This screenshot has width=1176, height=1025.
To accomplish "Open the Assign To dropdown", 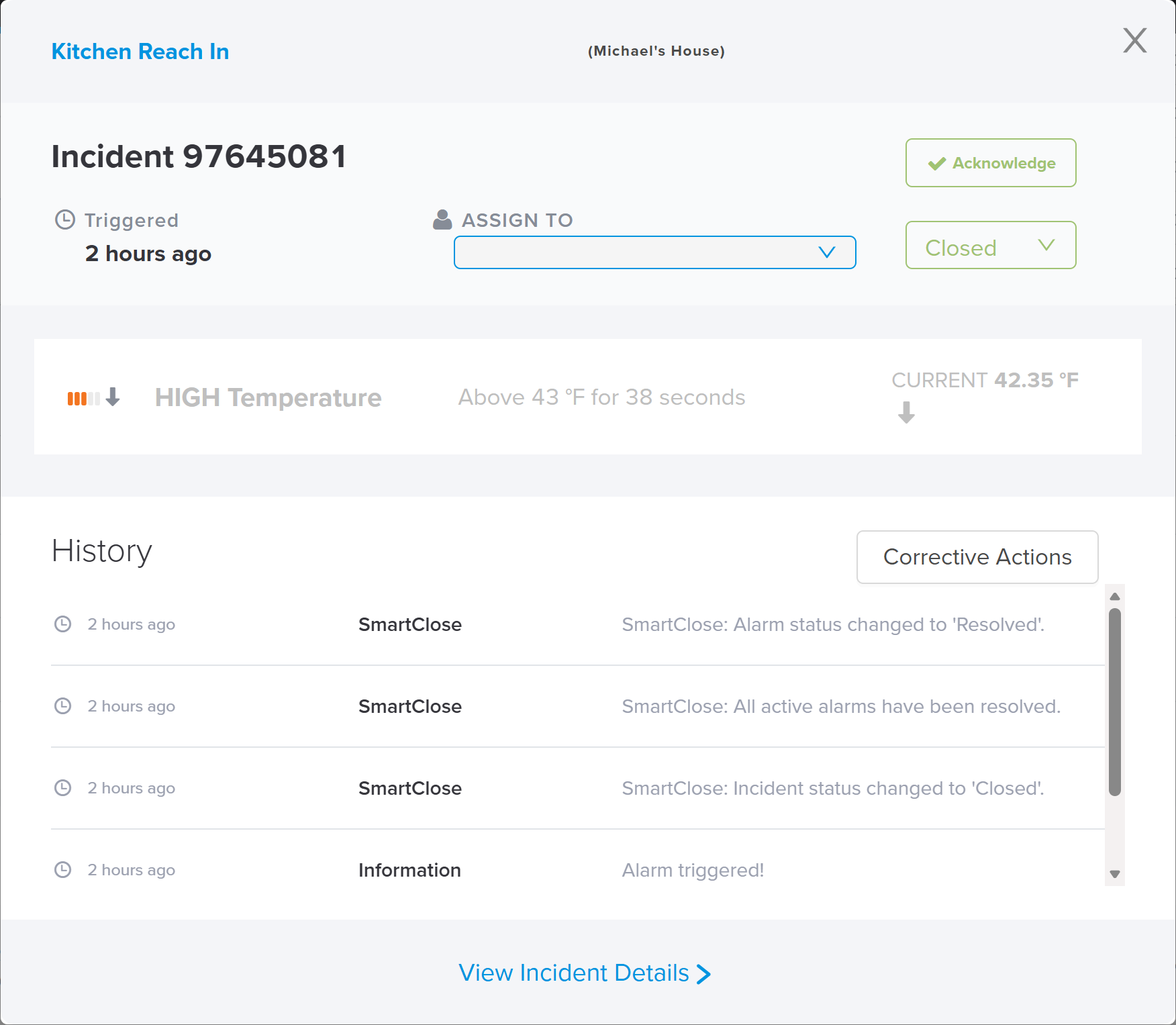I will tap(654, 252).
